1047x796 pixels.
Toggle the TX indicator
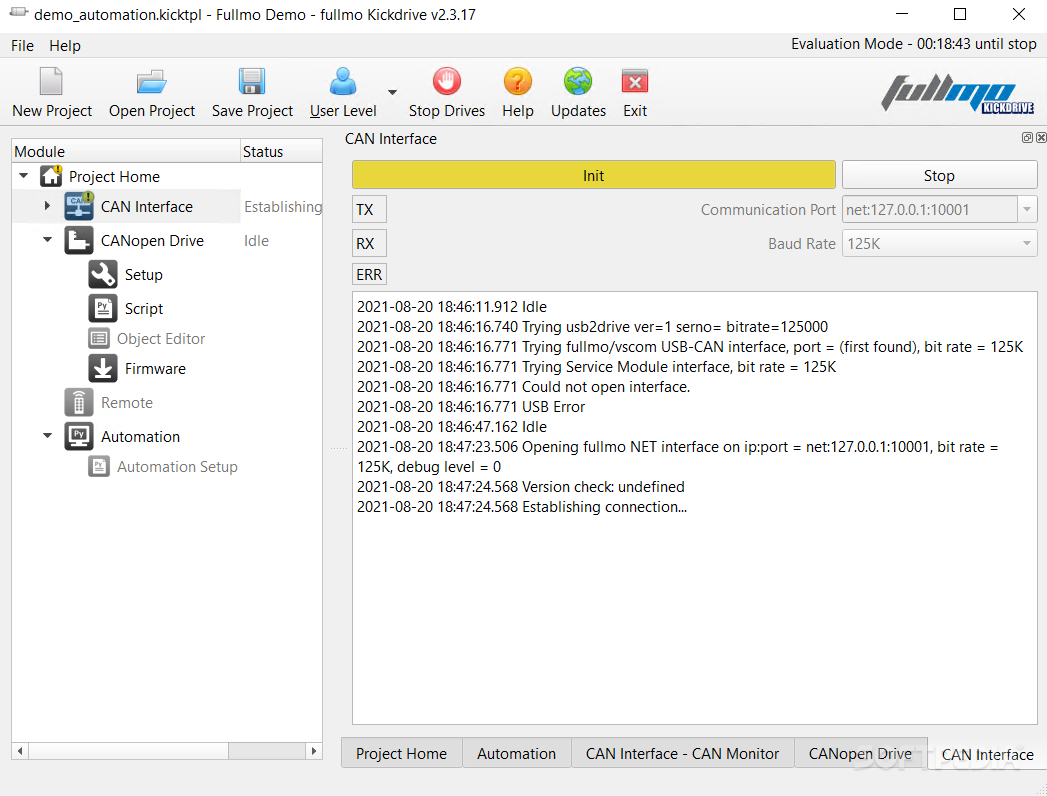point(369,210)
